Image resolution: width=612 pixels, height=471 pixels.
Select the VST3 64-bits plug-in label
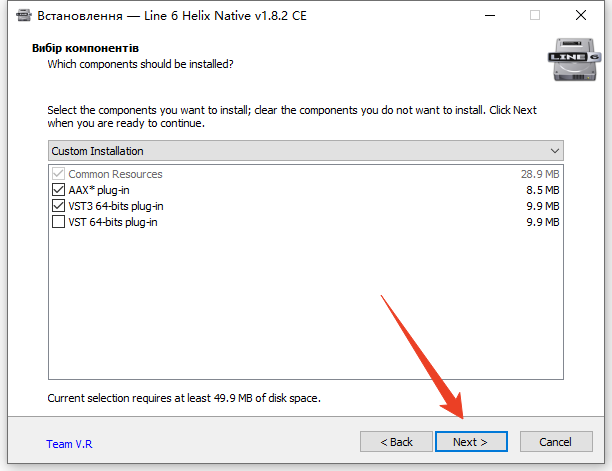(116, 206)
